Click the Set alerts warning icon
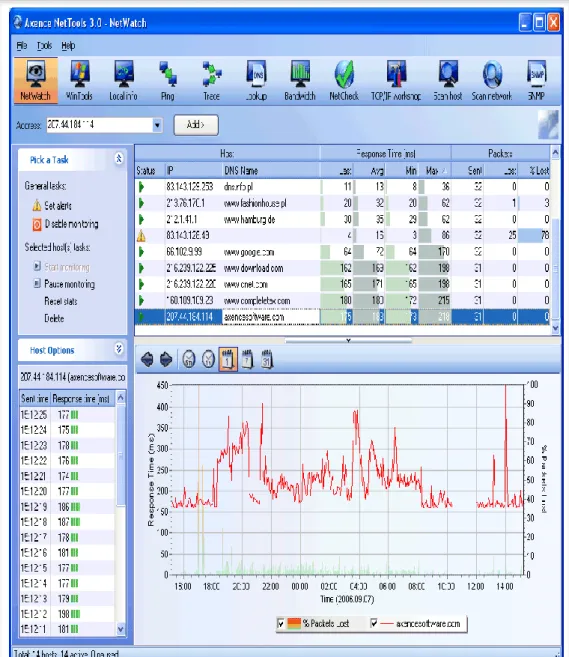This screenshot has height=657, width=569. pyautogui.click(x=37, y=205)
